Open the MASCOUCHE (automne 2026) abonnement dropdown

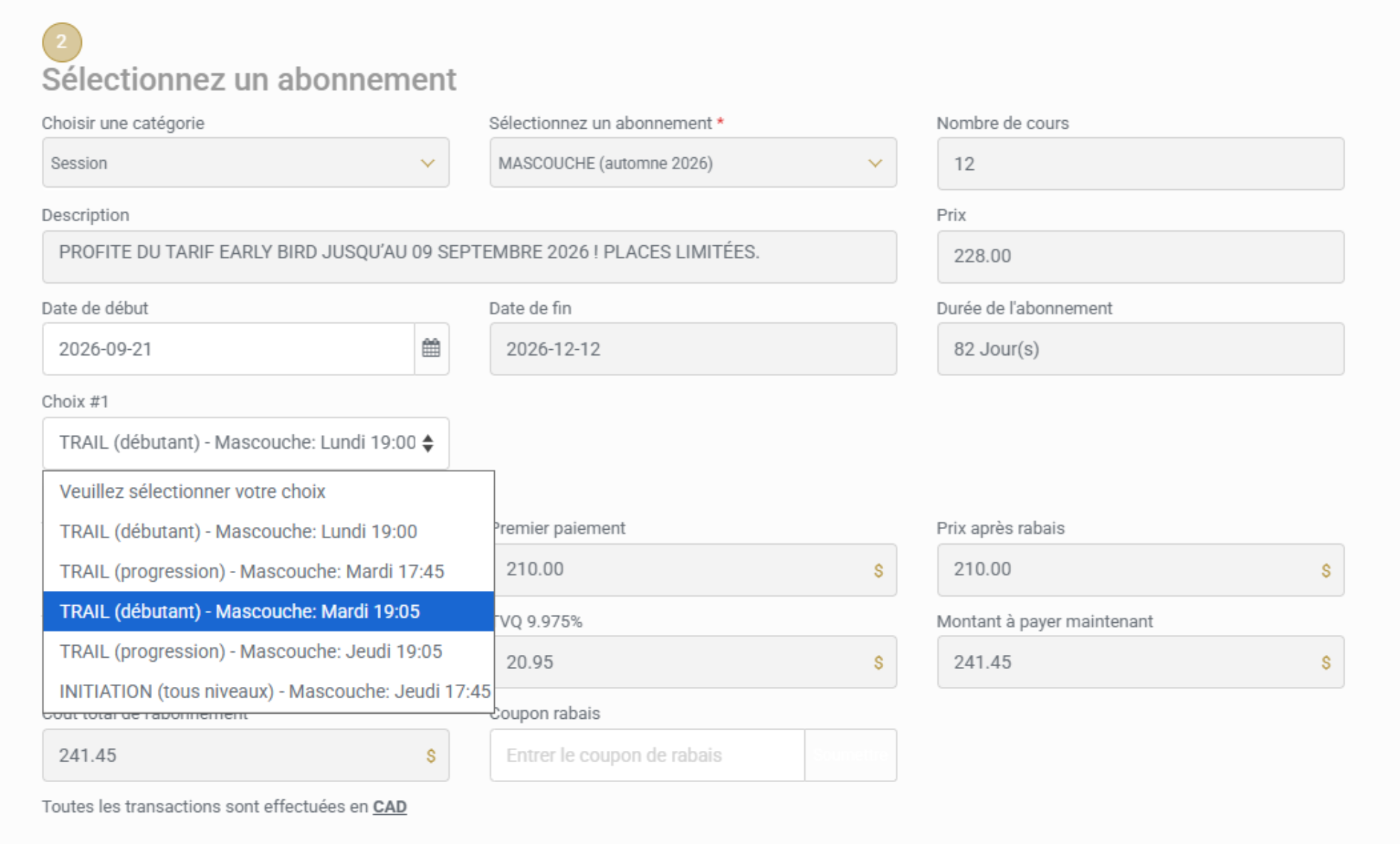693,163
